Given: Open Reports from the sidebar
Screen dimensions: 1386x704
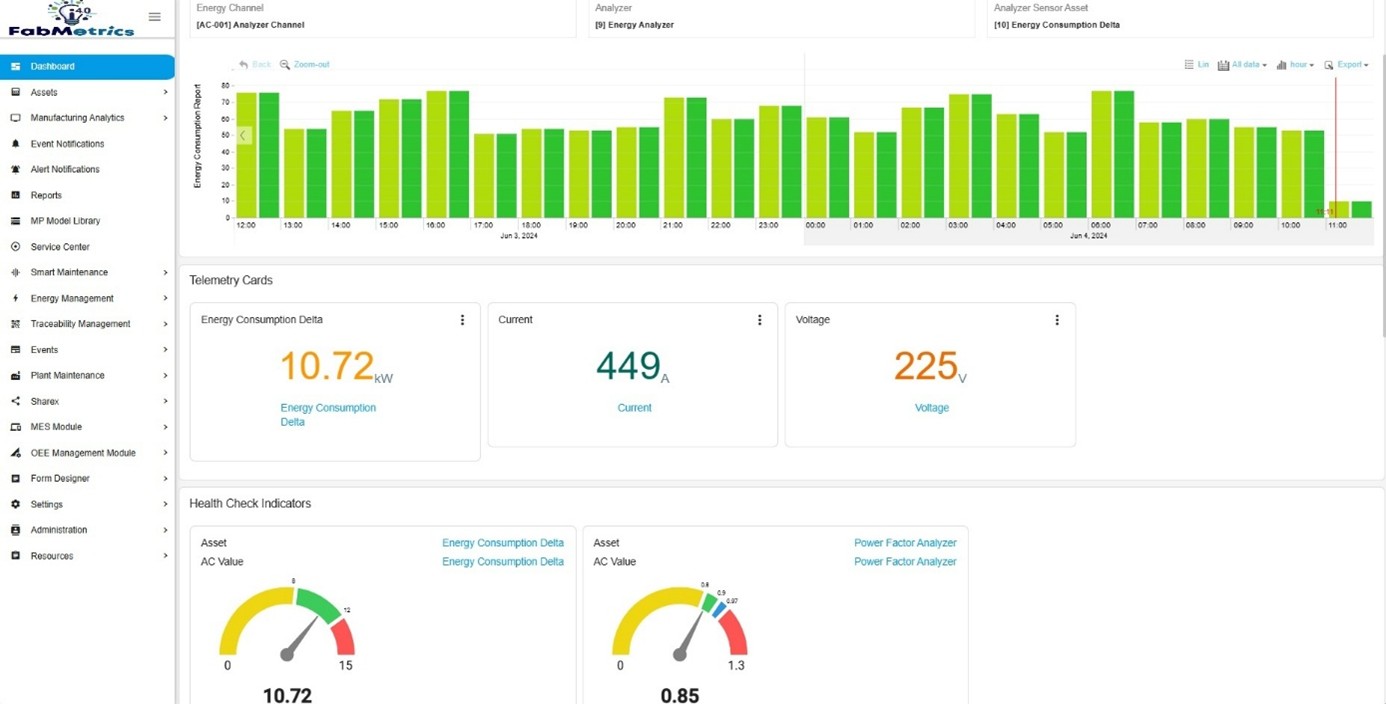Looking at the screenshot, I should click(46, 195).
